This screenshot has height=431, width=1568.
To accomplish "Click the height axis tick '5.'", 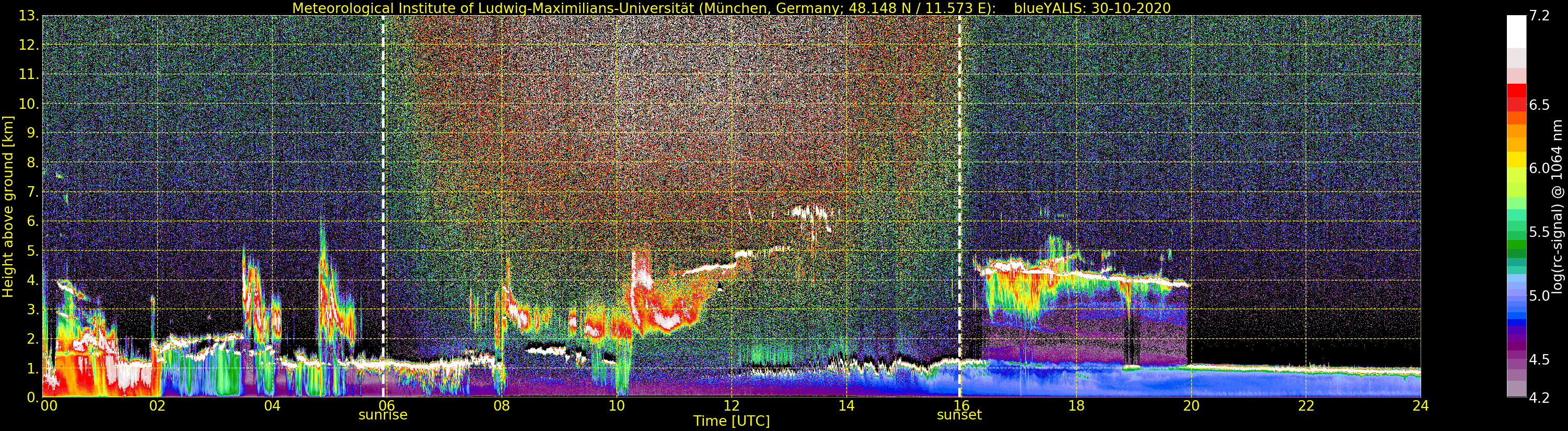I will pos(33,251).
